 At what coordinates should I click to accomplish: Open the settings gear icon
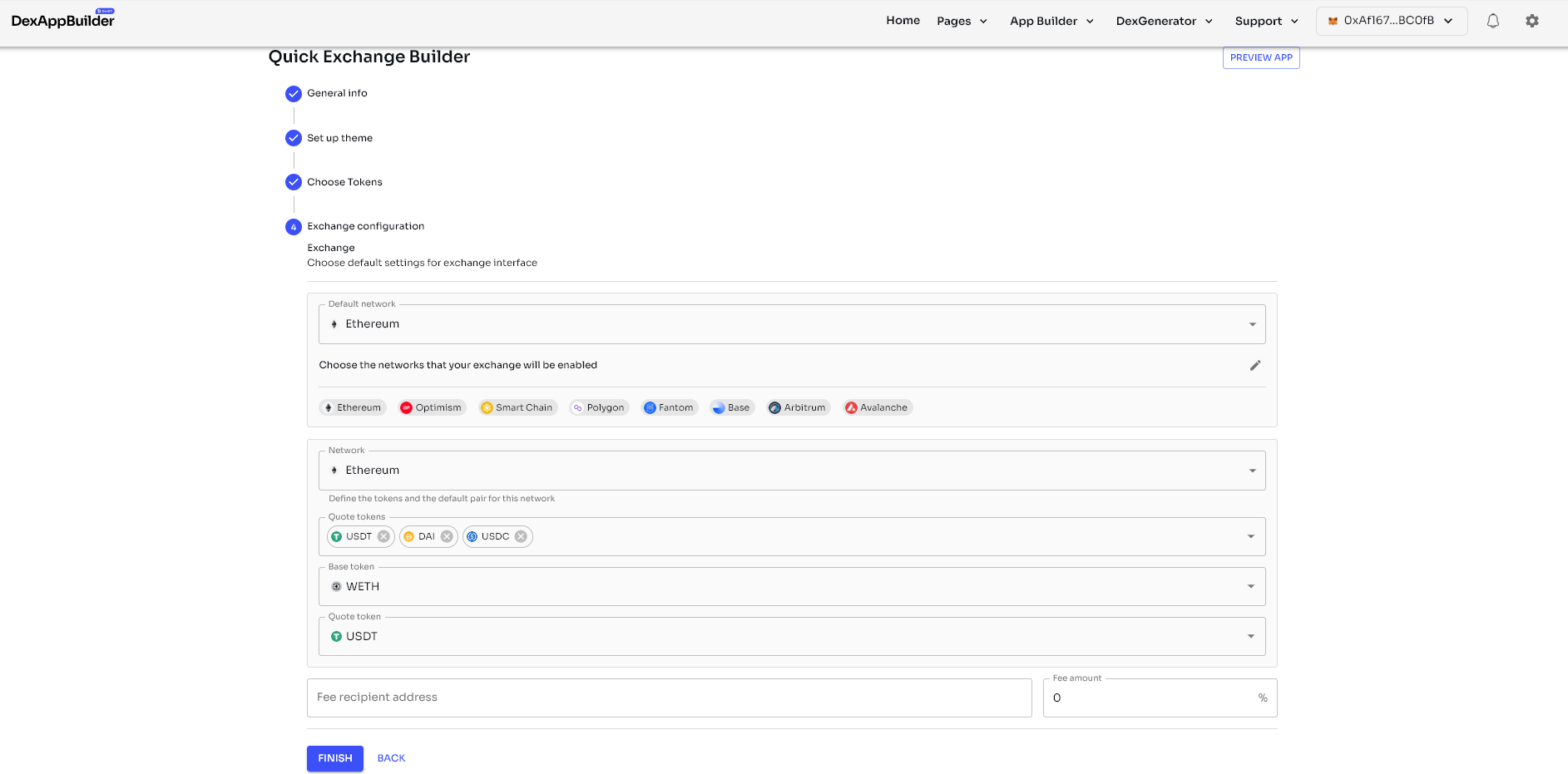point(1531,21)
